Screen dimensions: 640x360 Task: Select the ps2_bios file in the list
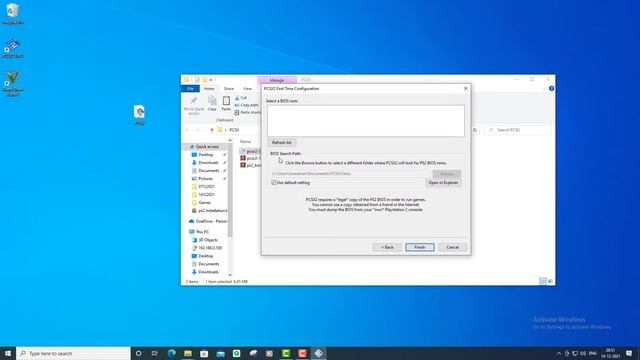click(x=251, y=165)
